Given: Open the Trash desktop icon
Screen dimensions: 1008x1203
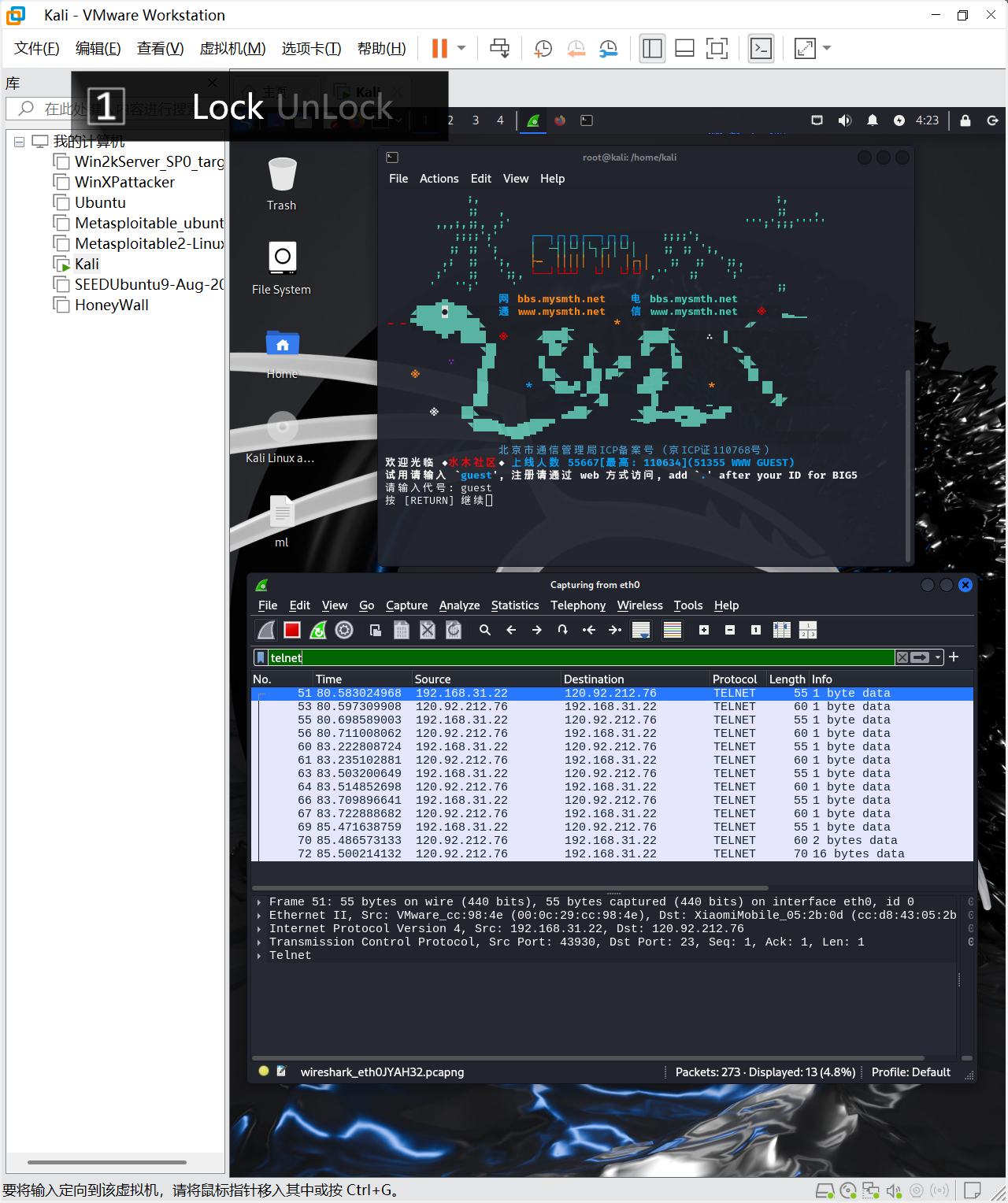Looking at the screenshot, I should [281, 184].
